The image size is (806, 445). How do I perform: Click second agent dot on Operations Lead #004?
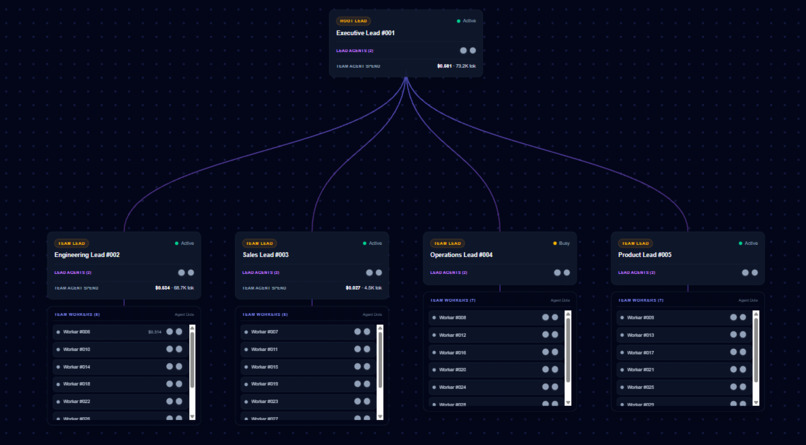[x=566, y=272]
